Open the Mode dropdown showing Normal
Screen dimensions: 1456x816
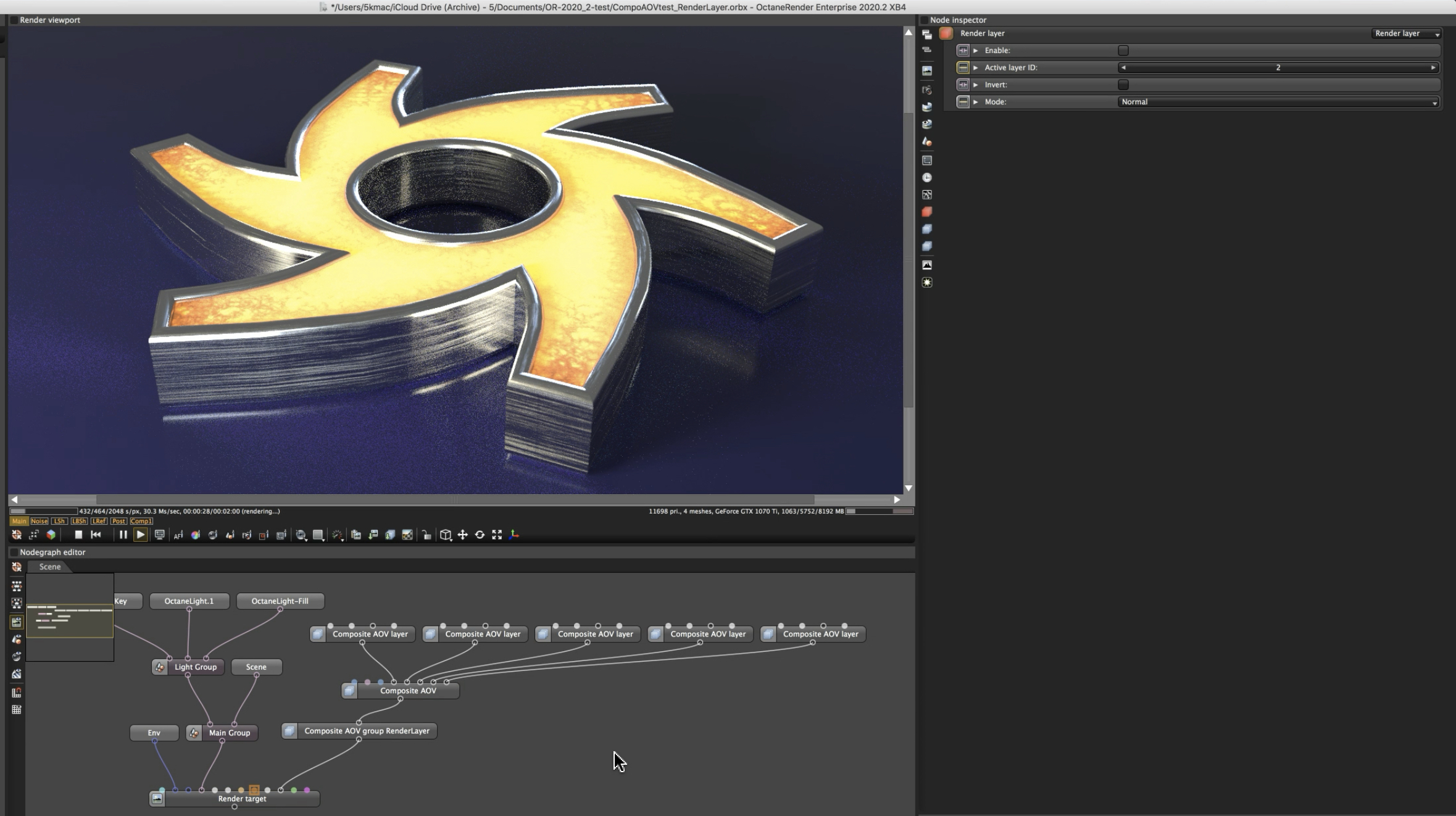click(x=1278, y=102)
